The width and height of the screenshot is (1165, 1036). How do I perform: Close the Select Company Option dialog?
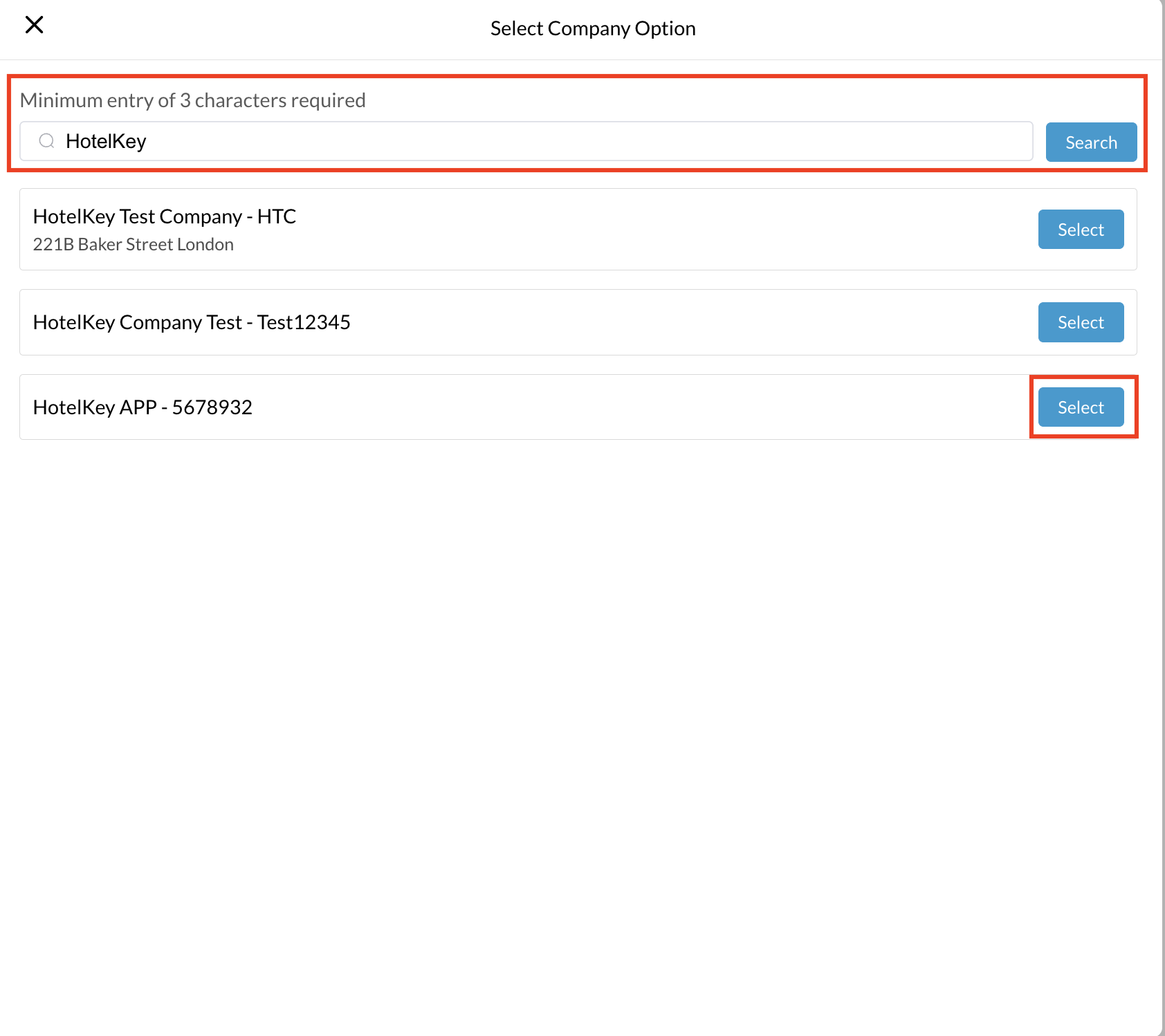(34, 25)
